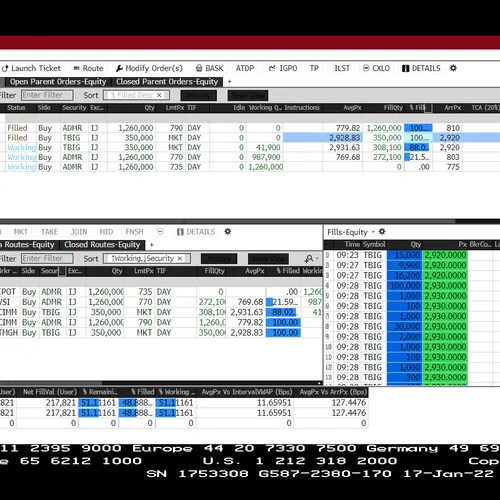Viewport: 500px width, 500px height.
Task: Click Save View in parent orders panel
Action: [x=248, y=96]
